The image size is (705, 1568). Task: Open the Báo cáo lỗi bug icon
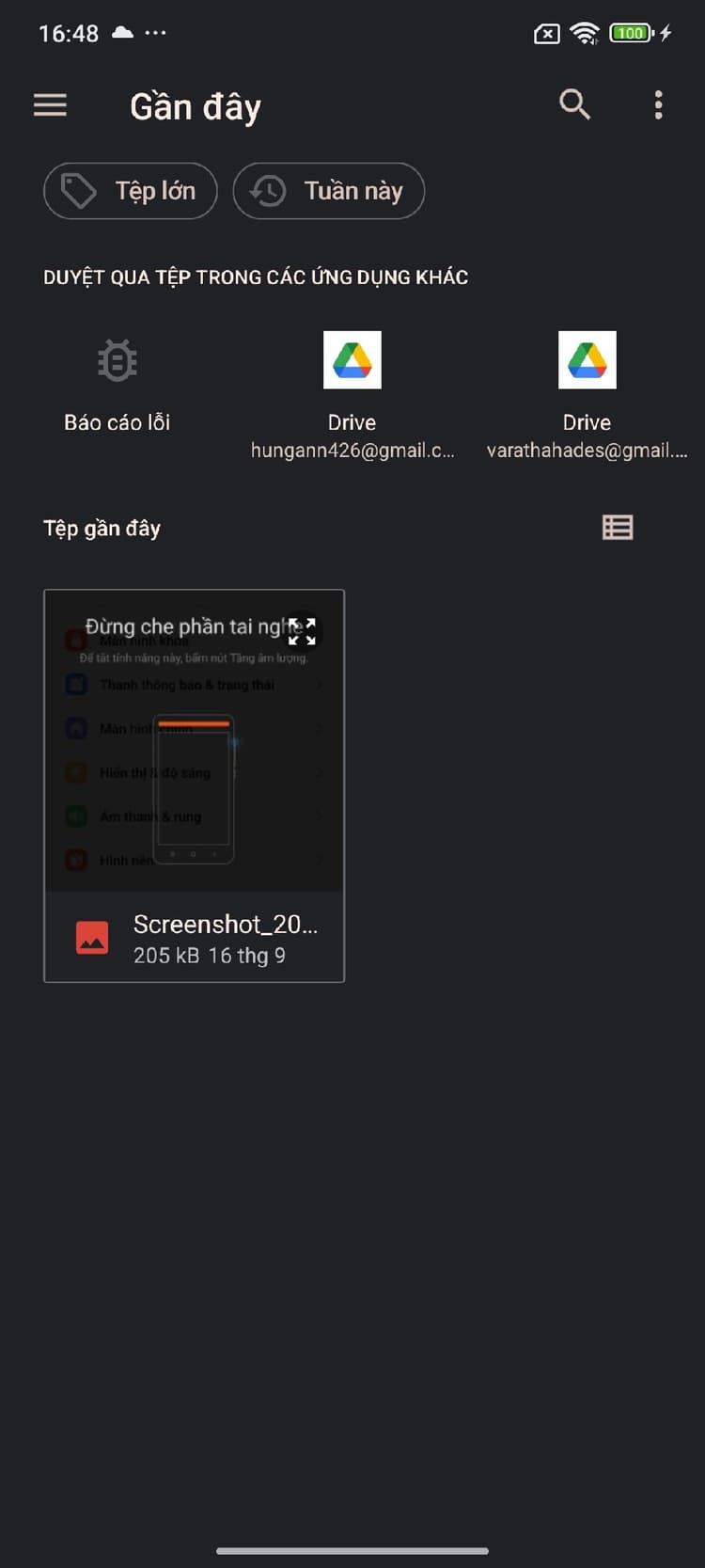[117, 360]
